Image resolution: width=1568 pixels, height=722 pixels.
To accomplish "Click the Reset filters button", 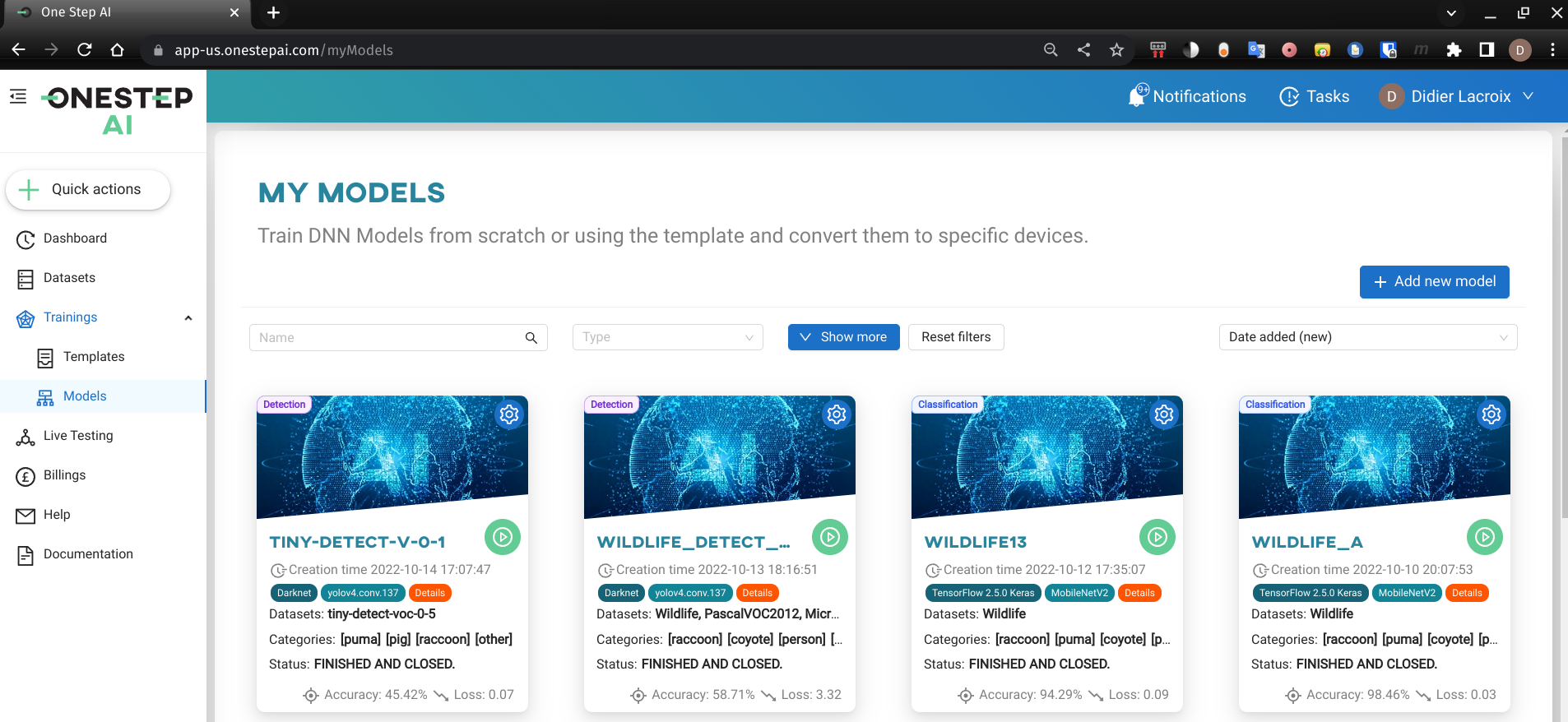I will tap(955, 337).
